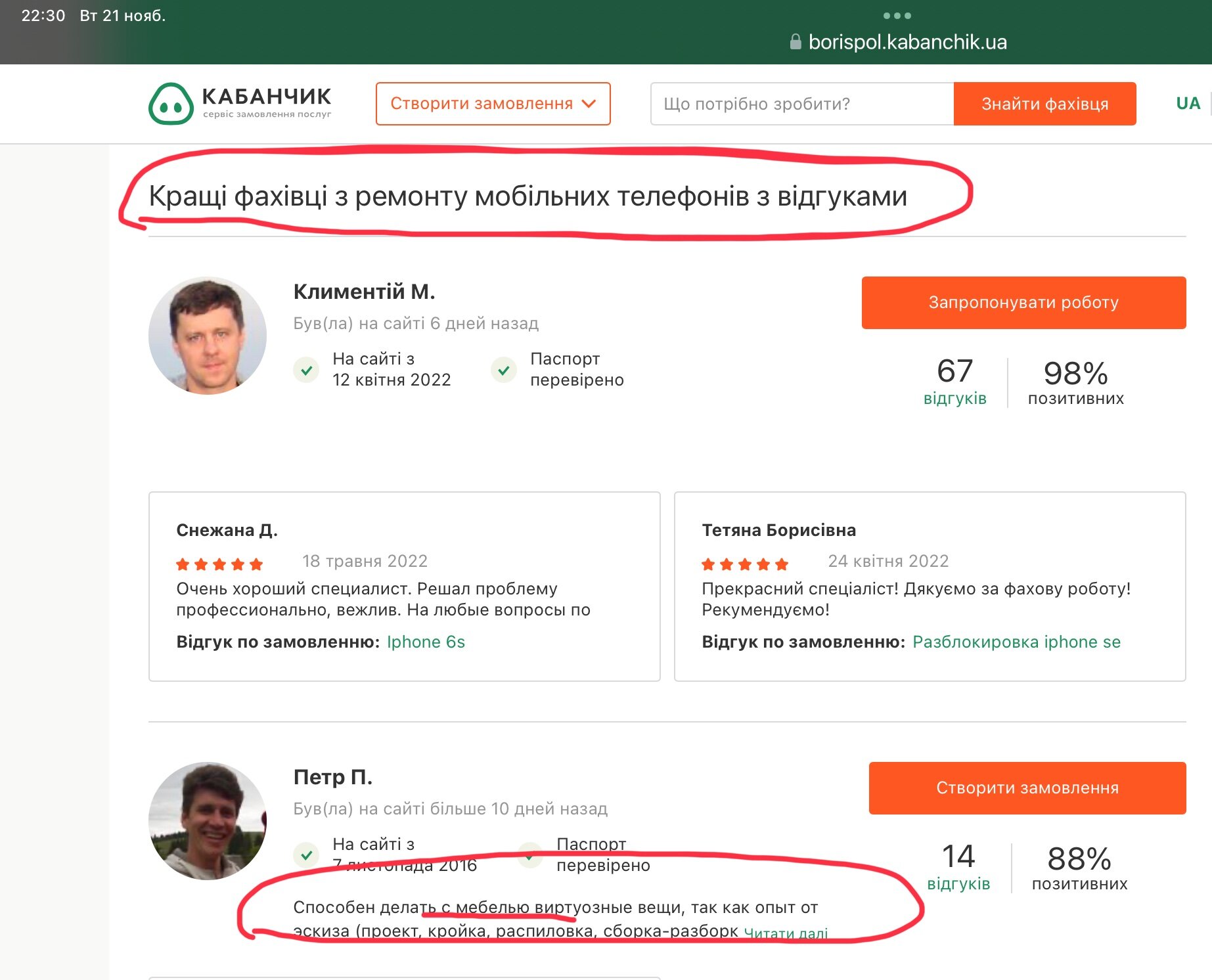
Task: Select the Снежана Д. reviewer name
Action: coord(227,530)
